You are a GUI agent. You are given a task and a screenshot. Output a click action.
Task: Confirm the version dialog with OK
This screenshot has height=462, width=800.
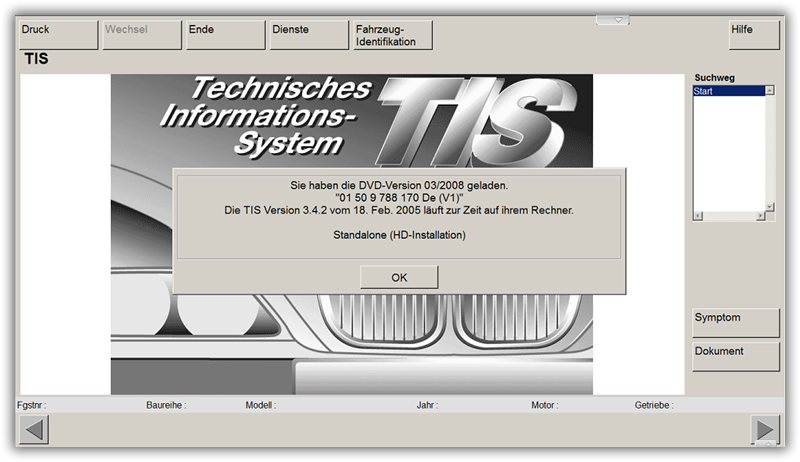[x=399, y=277]
